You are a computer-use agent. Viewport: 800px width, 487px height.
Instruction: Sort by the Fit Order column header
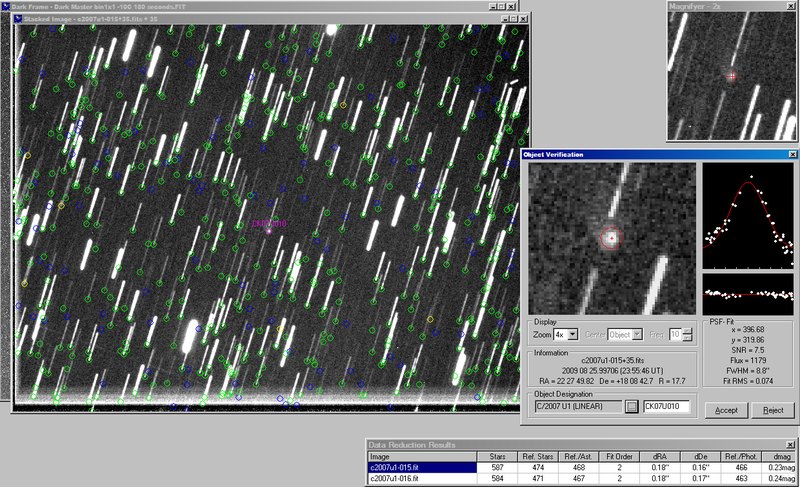click(619, 456)
